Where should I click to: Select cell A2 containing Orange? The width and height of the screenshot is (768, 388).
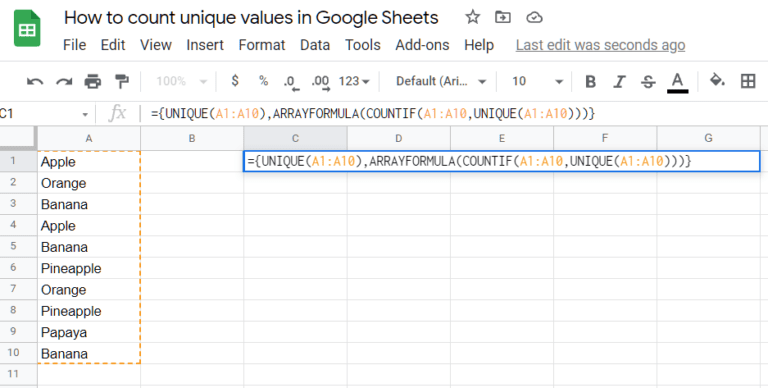click(89, 183)
